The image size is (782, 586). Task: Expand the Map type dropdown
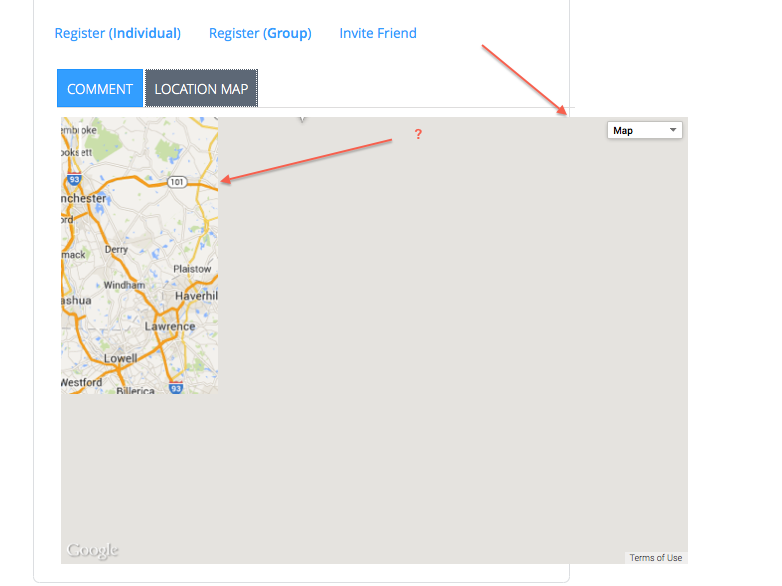[x=645, y=130]
